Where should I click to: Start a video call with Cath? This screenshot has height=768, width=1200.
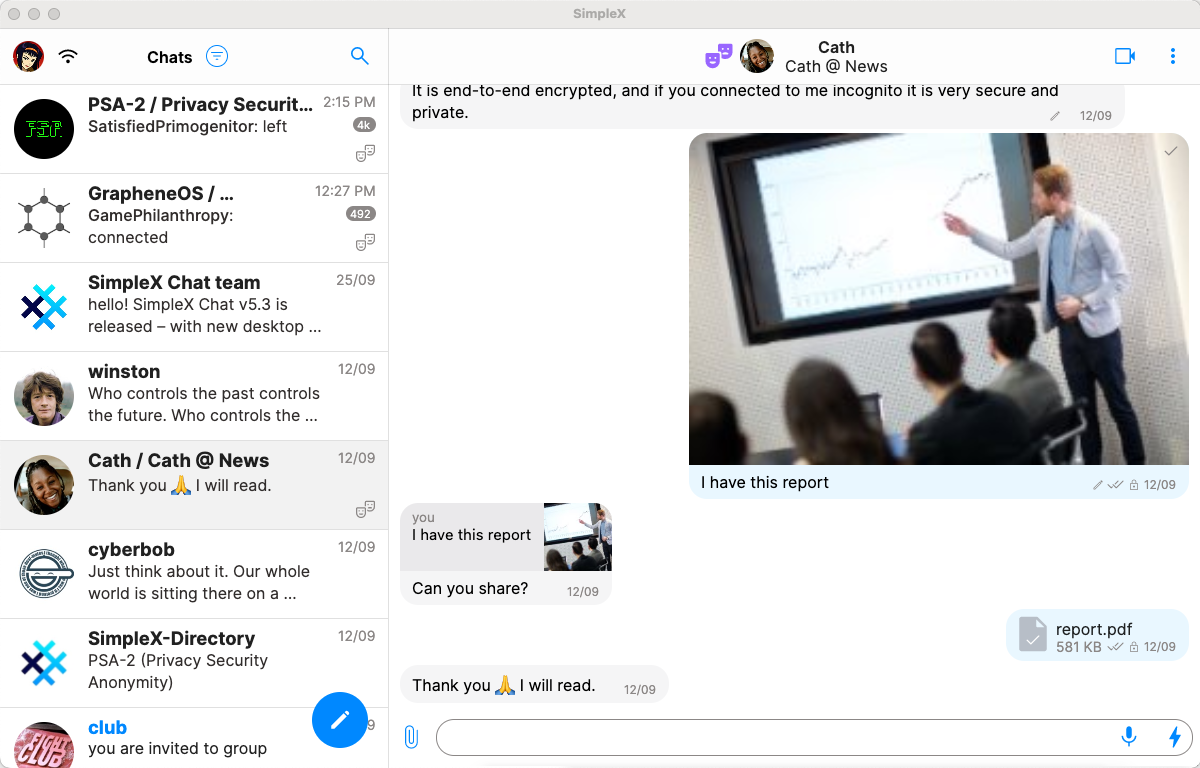point(1125,57)
